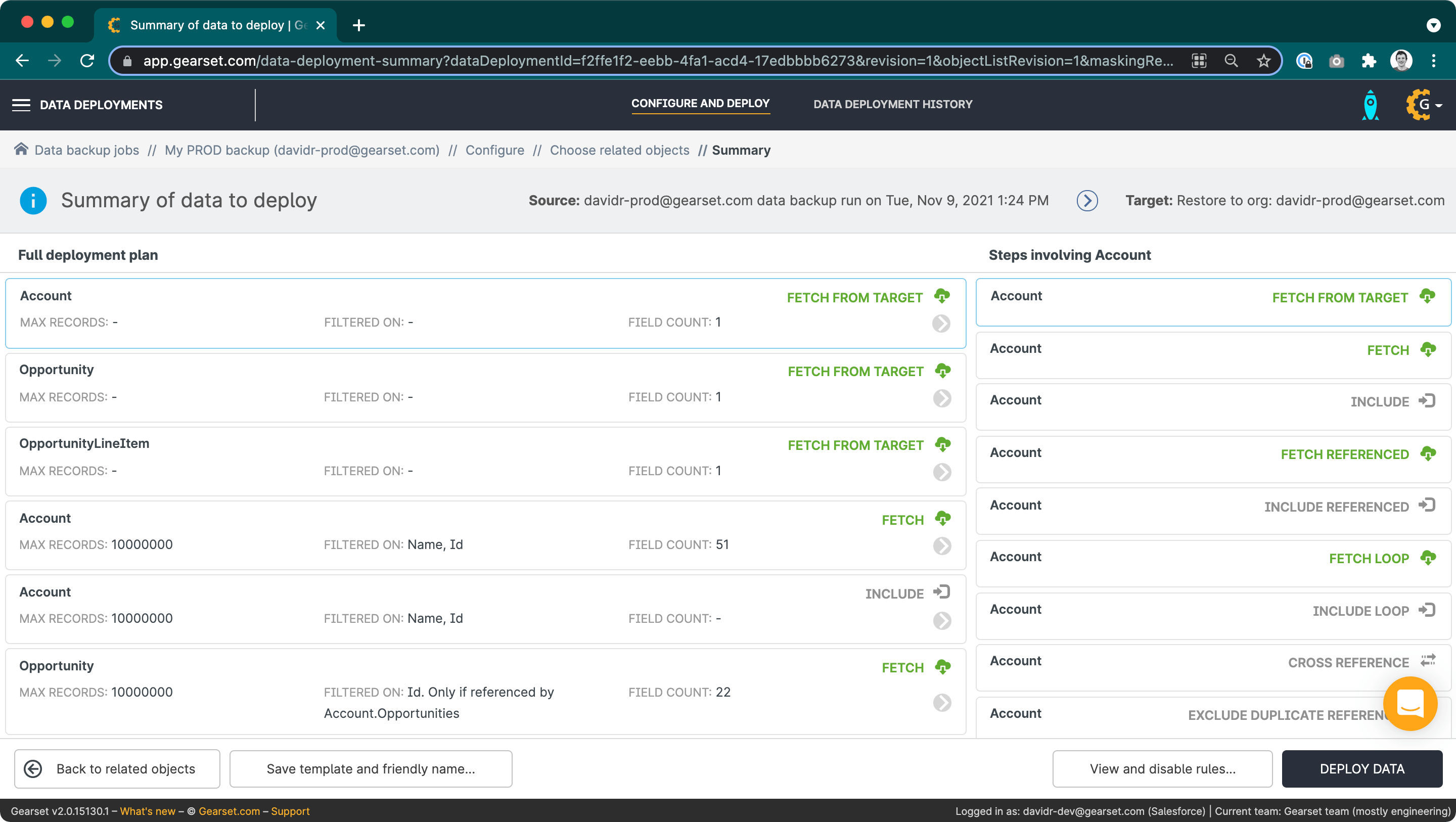Click the browser extensions puzzle icon
Image resolution: width=1456 pixels, height=822 pixels.
[x=1369, y=61]
